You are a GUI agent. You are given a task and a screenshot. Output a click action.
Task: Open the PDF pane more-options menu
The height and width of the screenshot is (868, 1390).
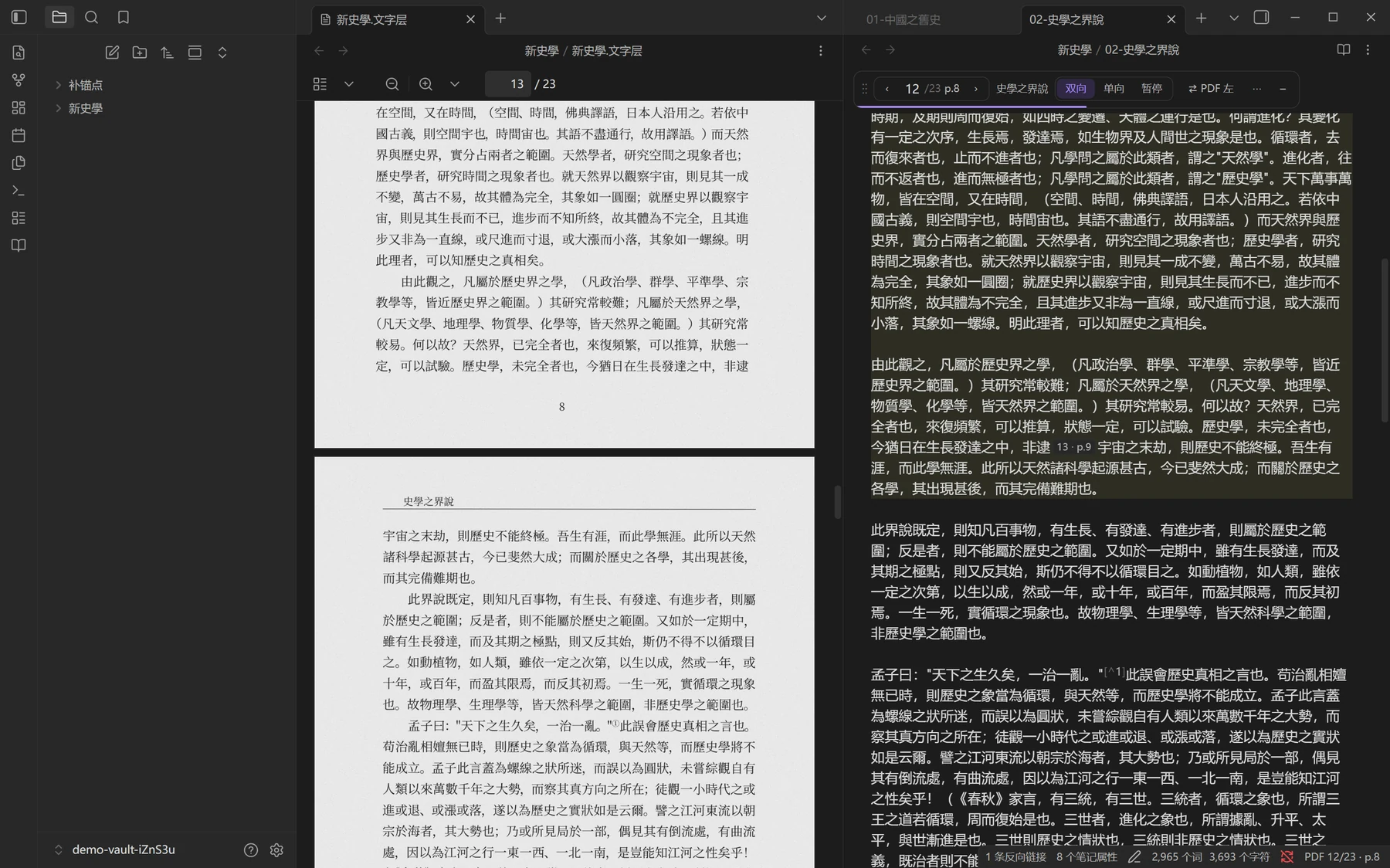[821, 50]
